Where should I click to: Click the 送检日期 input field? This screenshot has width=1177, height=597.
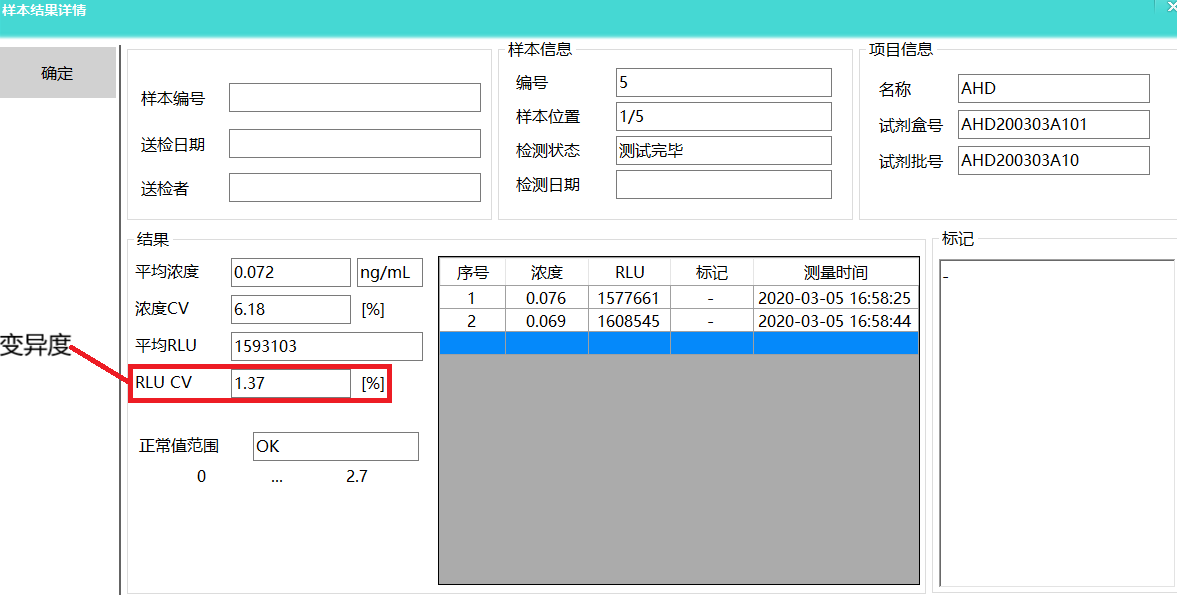(x=354, y=144)
